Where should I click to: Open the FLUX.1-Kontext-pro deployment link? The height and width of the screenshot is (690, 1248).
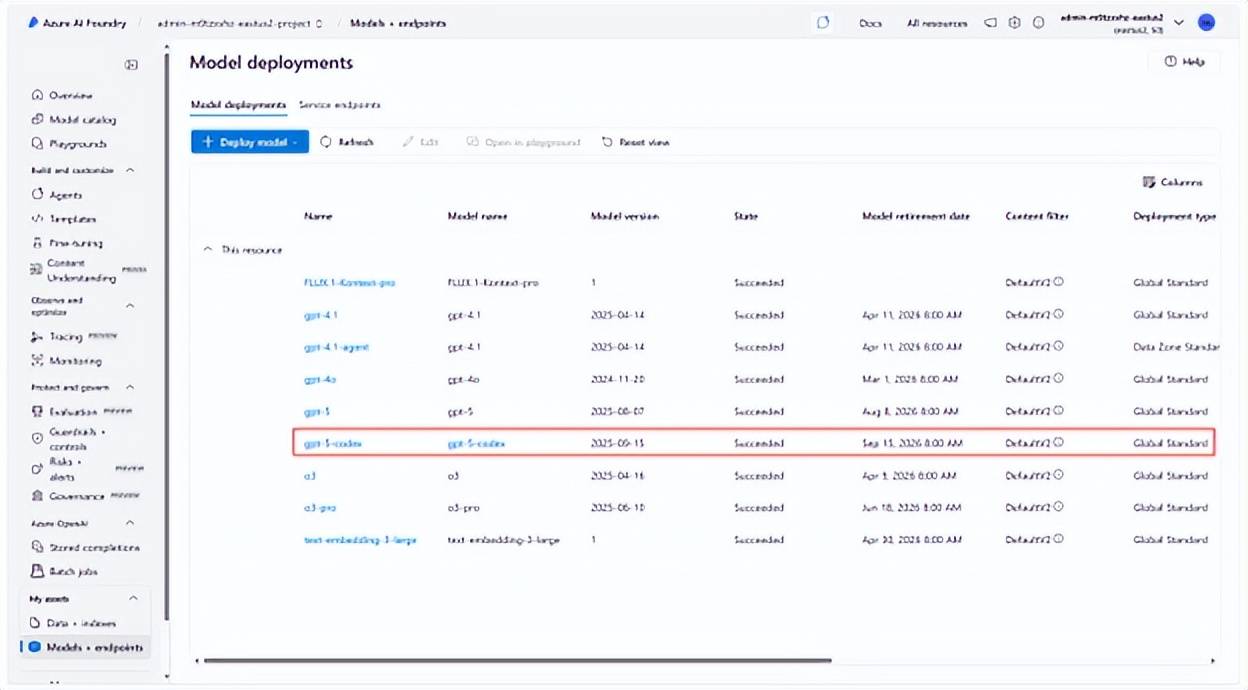[349, 282]
